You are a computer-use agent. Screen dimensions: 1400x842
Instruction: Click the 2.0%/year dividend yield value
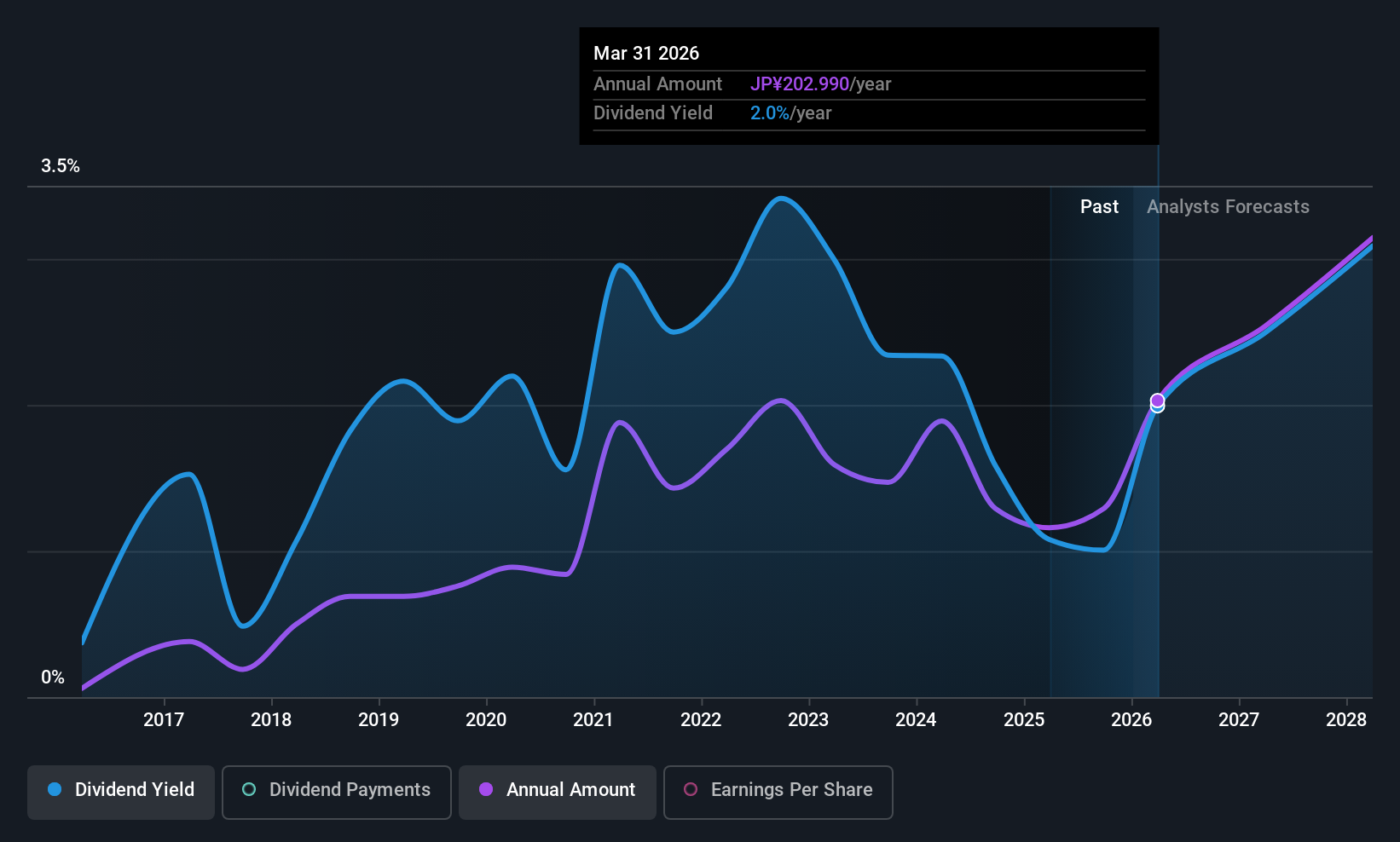click(790, 113)
